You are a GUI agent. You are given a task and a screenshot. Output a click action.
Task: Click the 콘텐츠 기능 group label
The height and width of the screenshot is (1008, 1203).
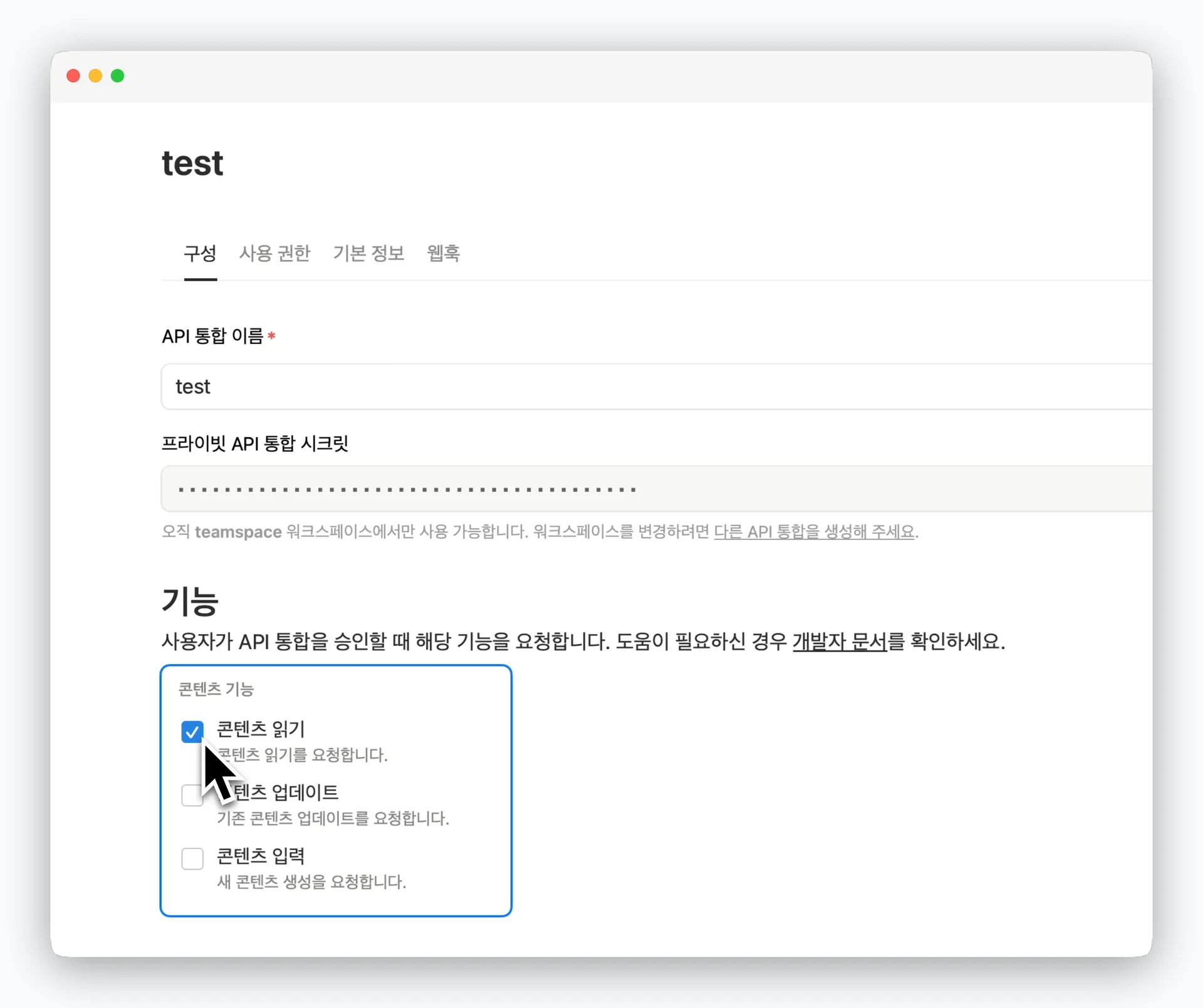point(216,689)
